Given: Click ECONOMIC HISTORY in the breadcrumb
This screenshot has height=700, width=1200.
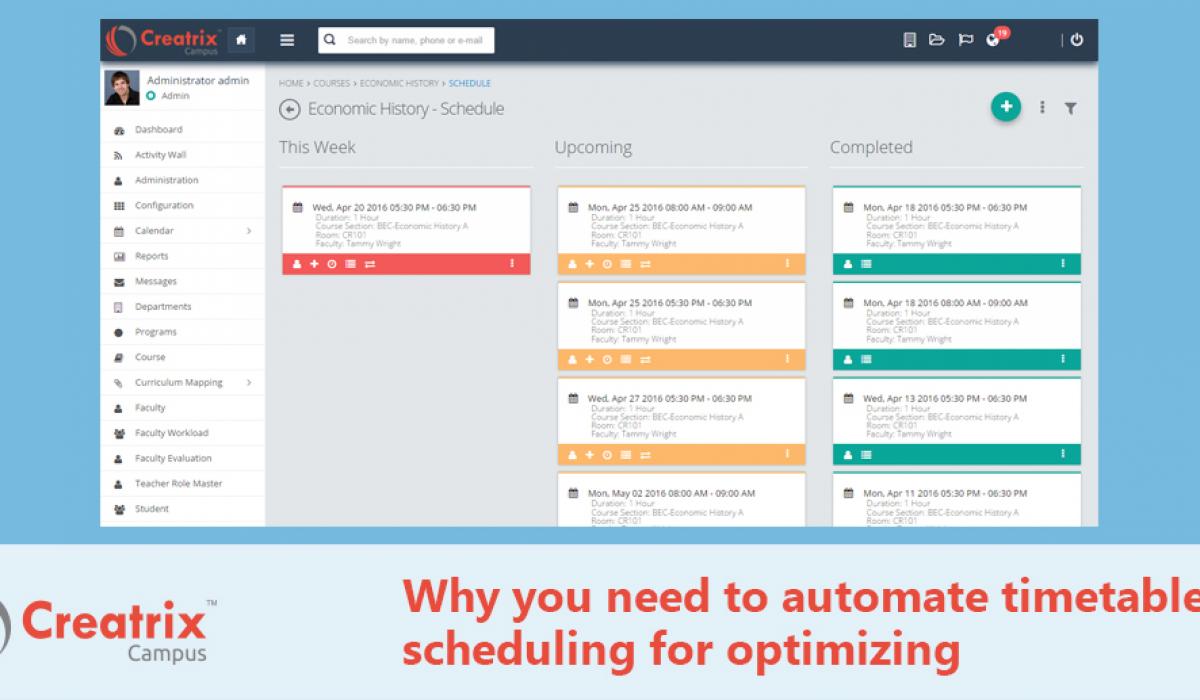Looking at the screenshot, I should click(399, 83).
